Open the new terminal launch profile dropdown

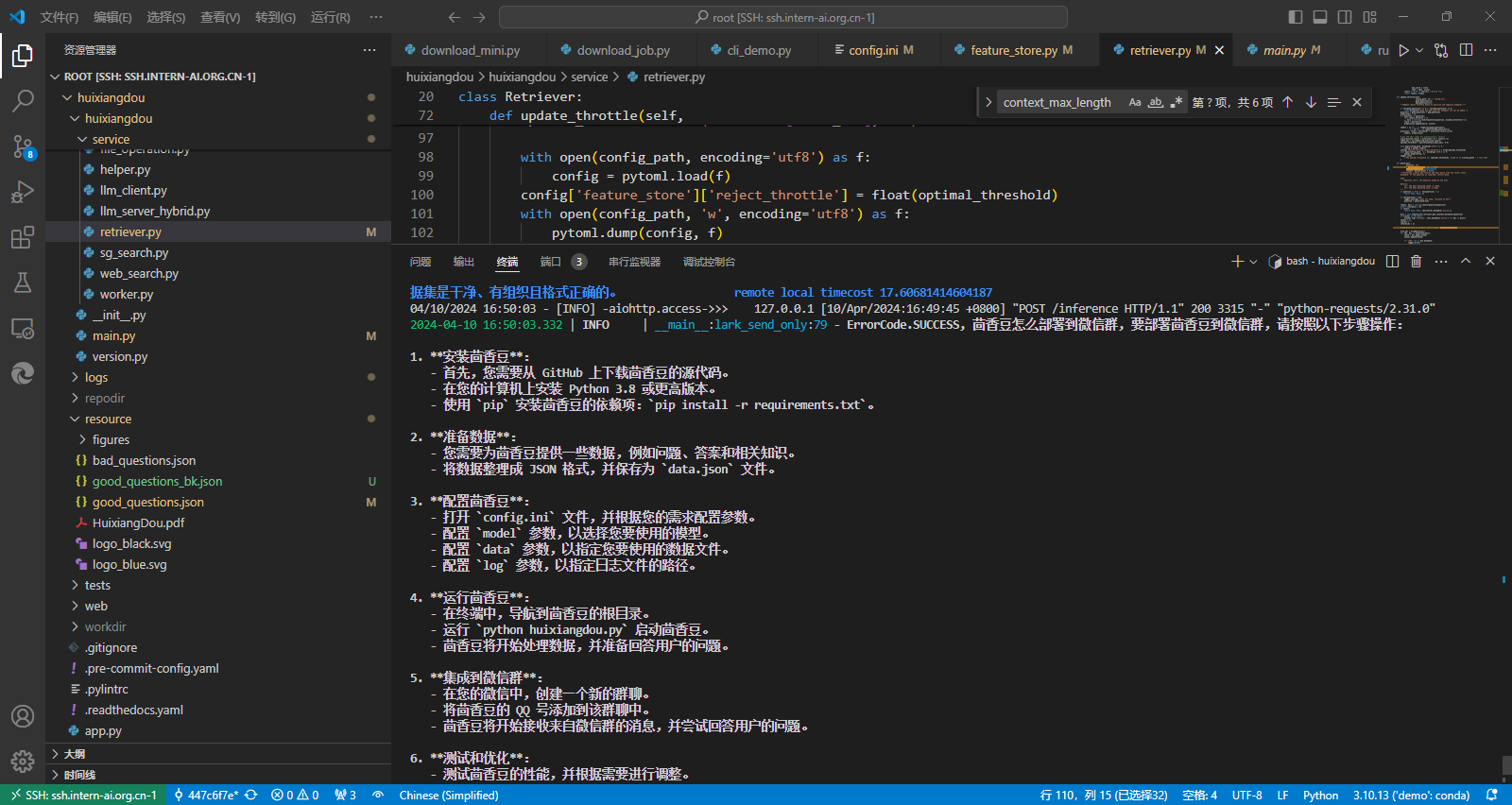(x=1254, y=262)
